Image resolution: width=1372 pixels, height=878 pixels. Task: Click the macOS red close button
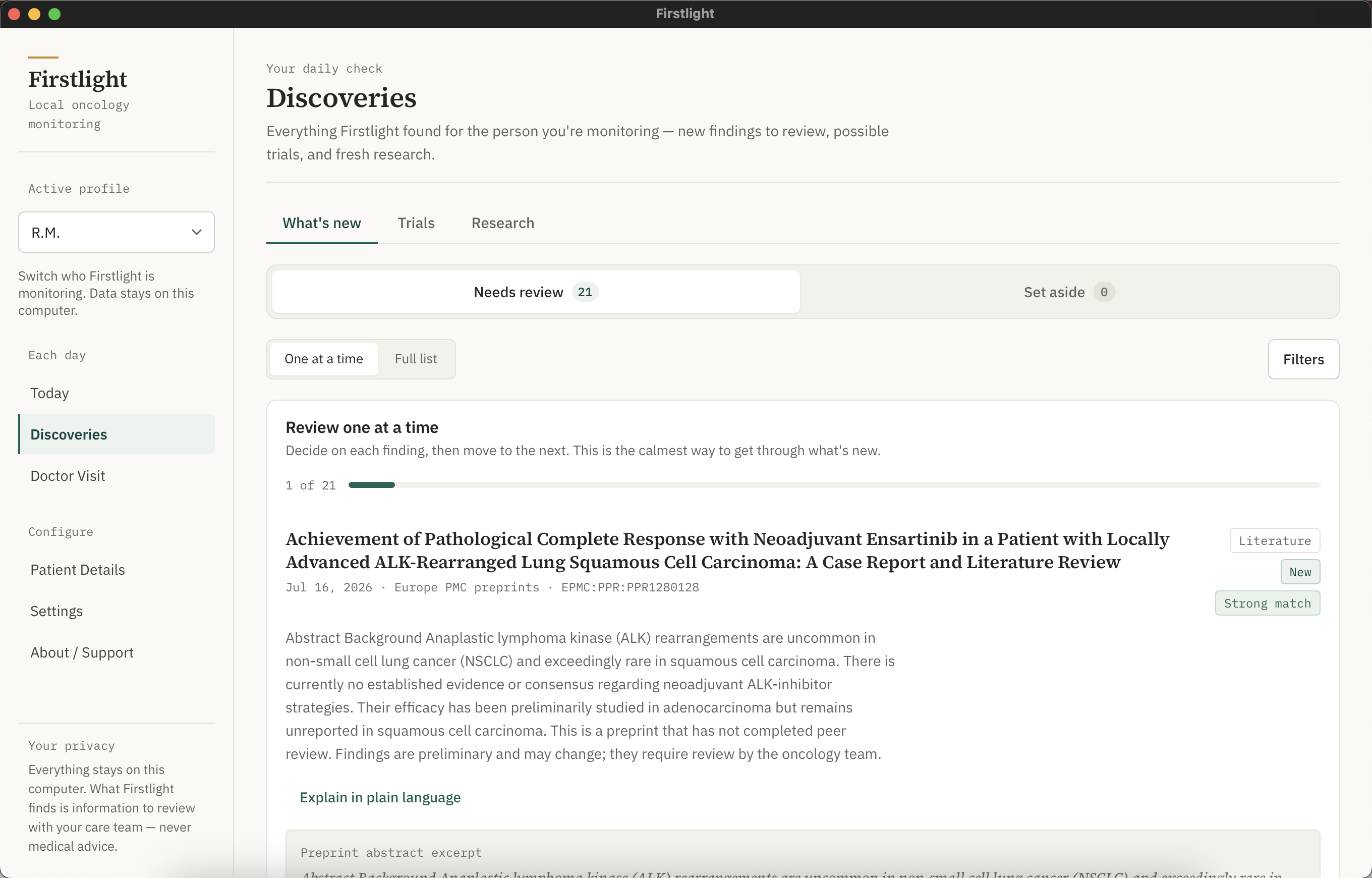click(14, 14)
